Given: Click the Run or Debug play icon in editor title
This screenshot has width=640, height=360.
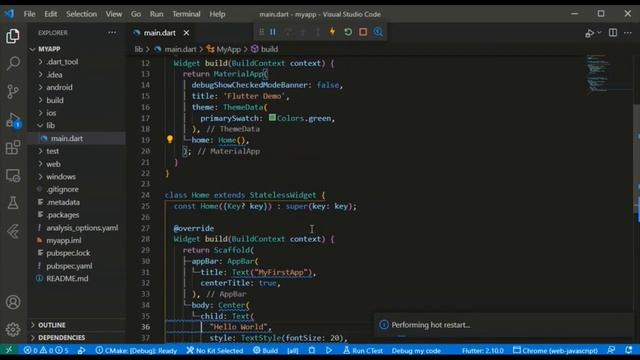Looking at the screenshot, I should tap(590, 33).
